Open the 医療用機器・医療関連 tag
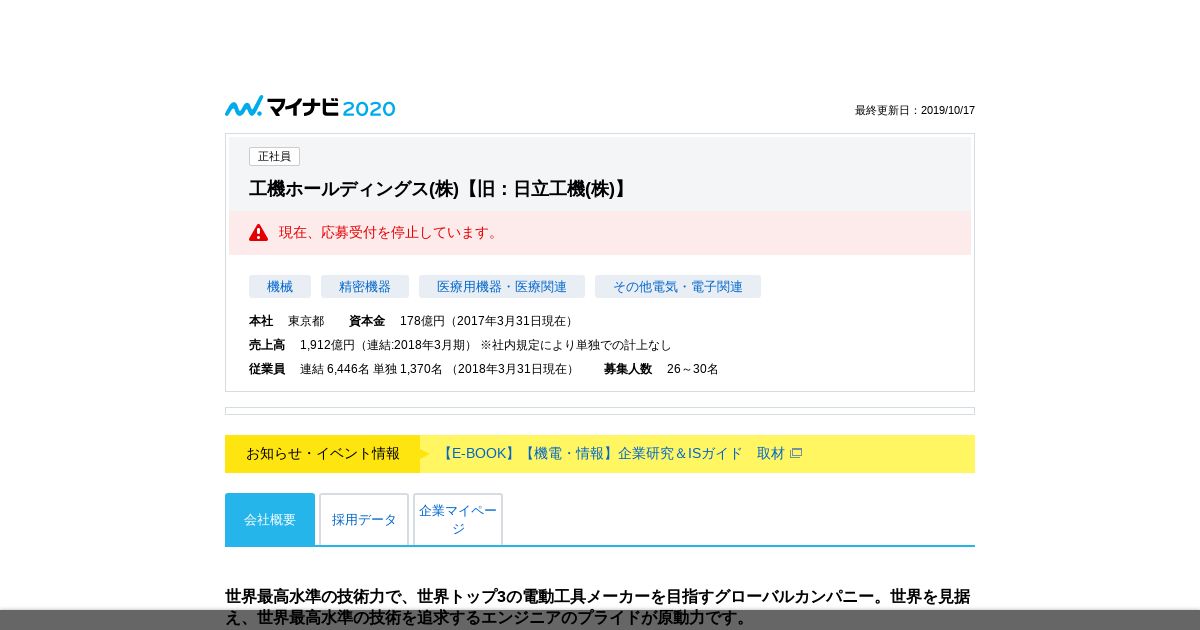This screenshot has width=1200, height=630. 502,287
